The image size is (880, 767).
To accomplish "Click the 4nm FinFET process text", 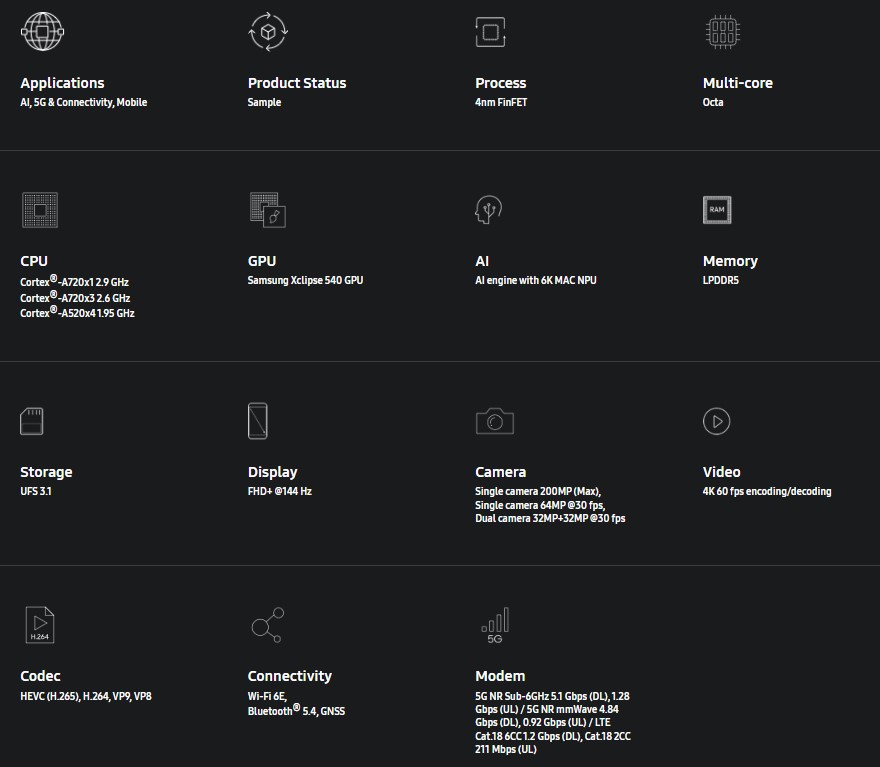I will (x=501, y=102).
